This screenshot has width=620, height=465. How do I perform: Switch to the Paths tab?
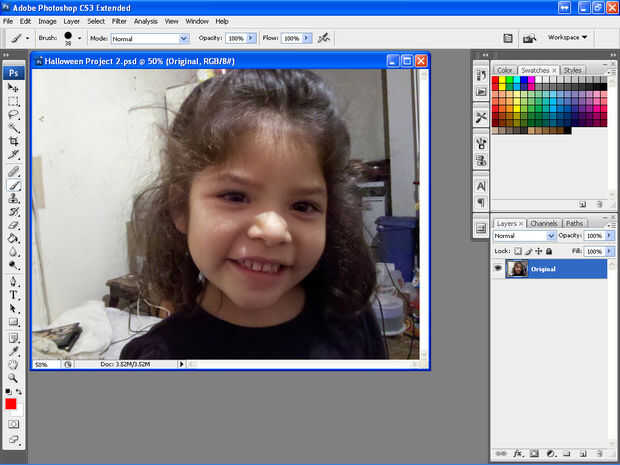[x=575, y=223]
